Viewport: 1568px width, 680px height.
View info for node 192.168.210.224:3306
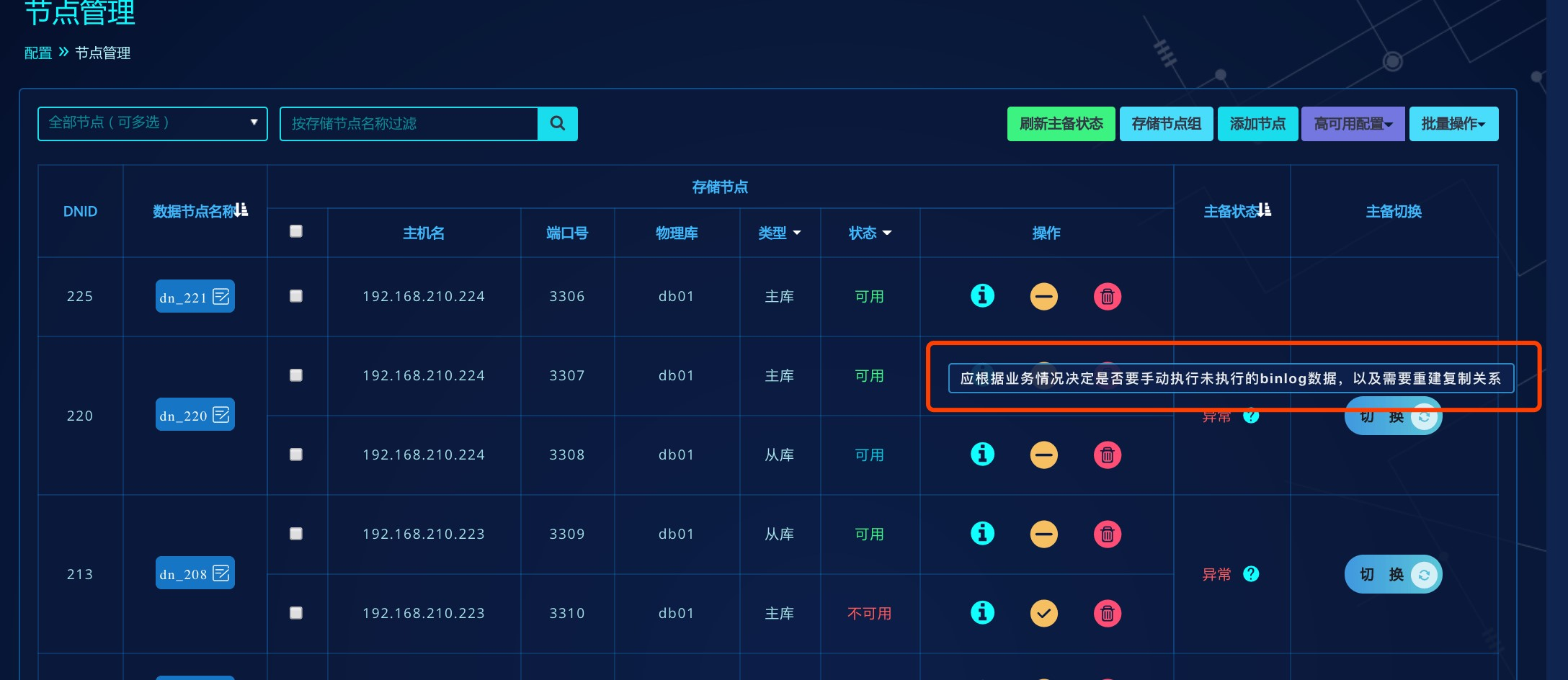click(982, 296)
